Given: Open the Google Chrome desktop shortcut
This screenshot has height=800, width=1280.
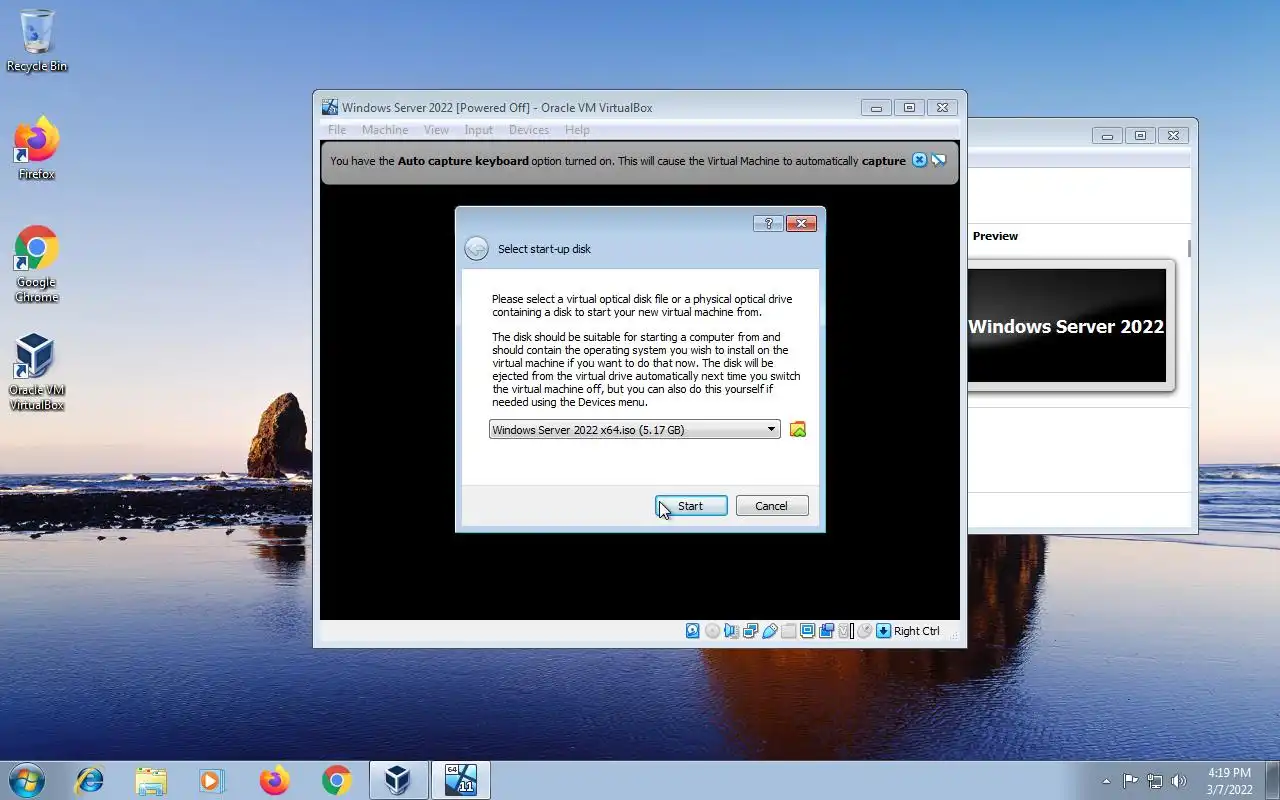Looking at the screenshot, I should coord(37,264).
